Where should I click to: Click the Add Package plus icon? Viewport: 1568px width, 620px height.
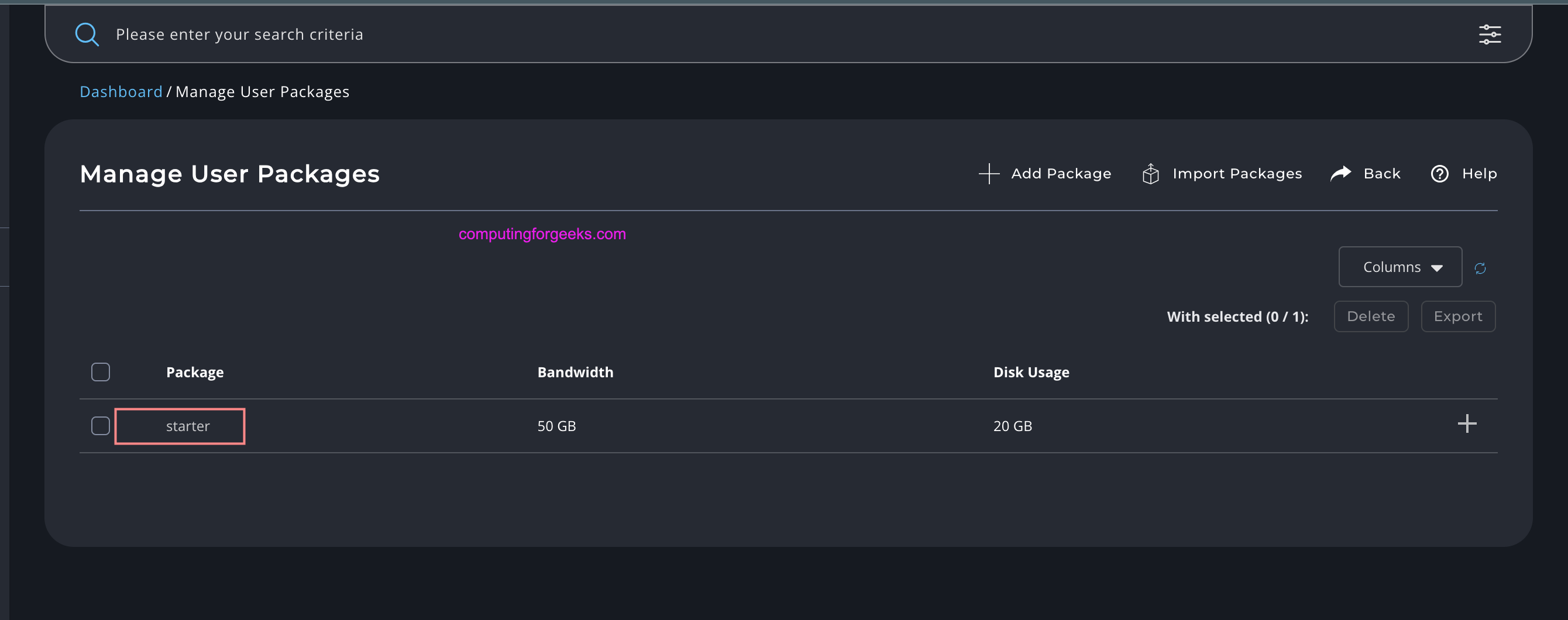point(989,173)
